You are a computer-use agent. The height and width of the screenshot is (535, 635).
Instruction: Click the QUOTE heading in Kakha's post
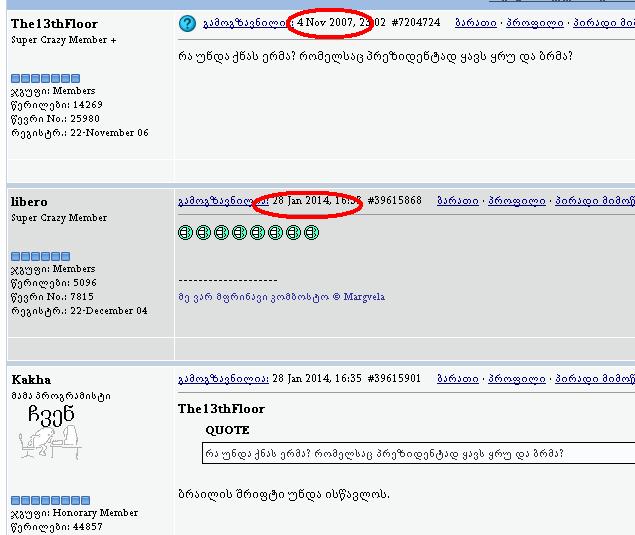(227, 430)
